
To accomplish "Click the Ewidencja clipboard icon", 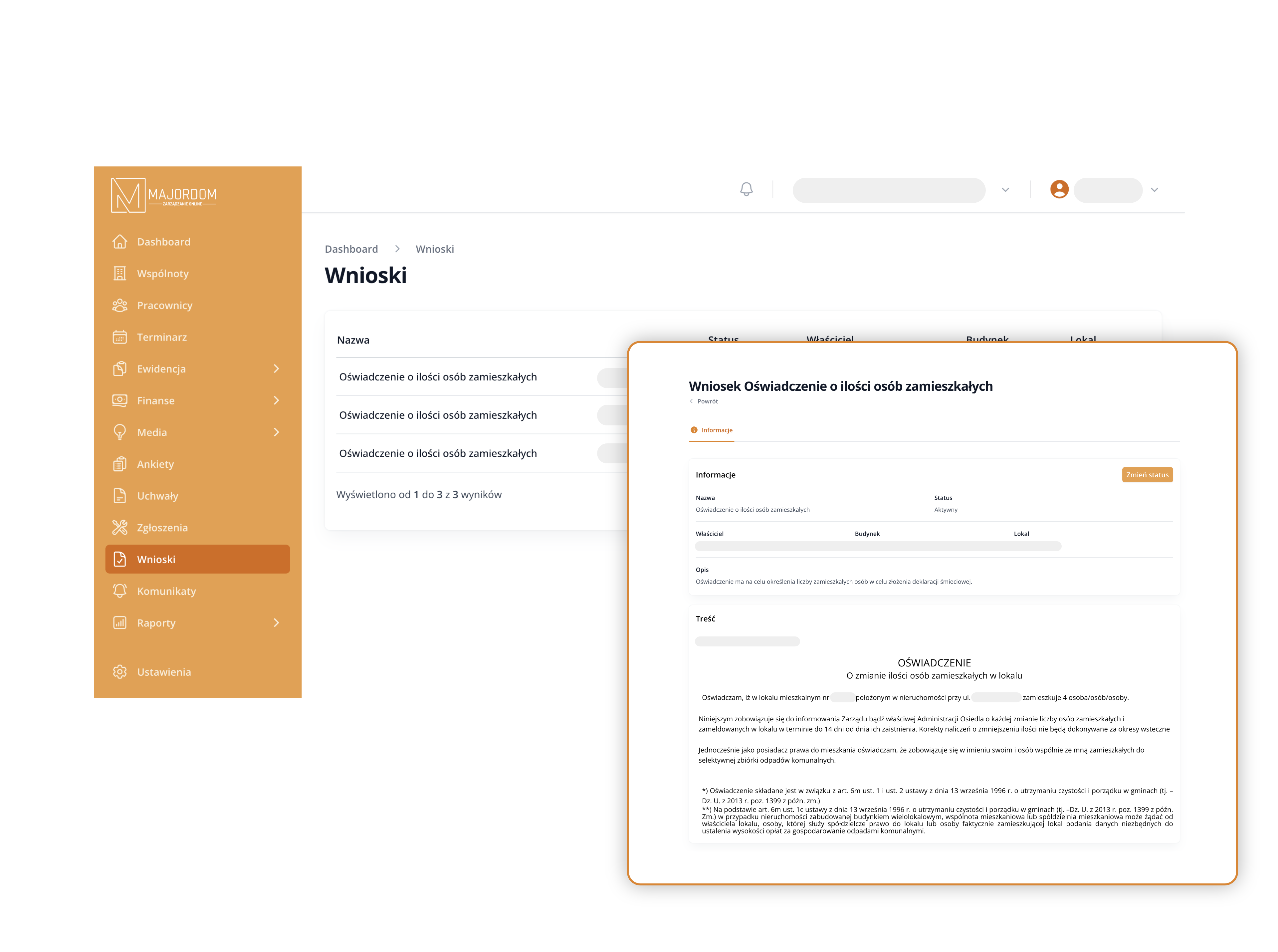I will (120, 368).
